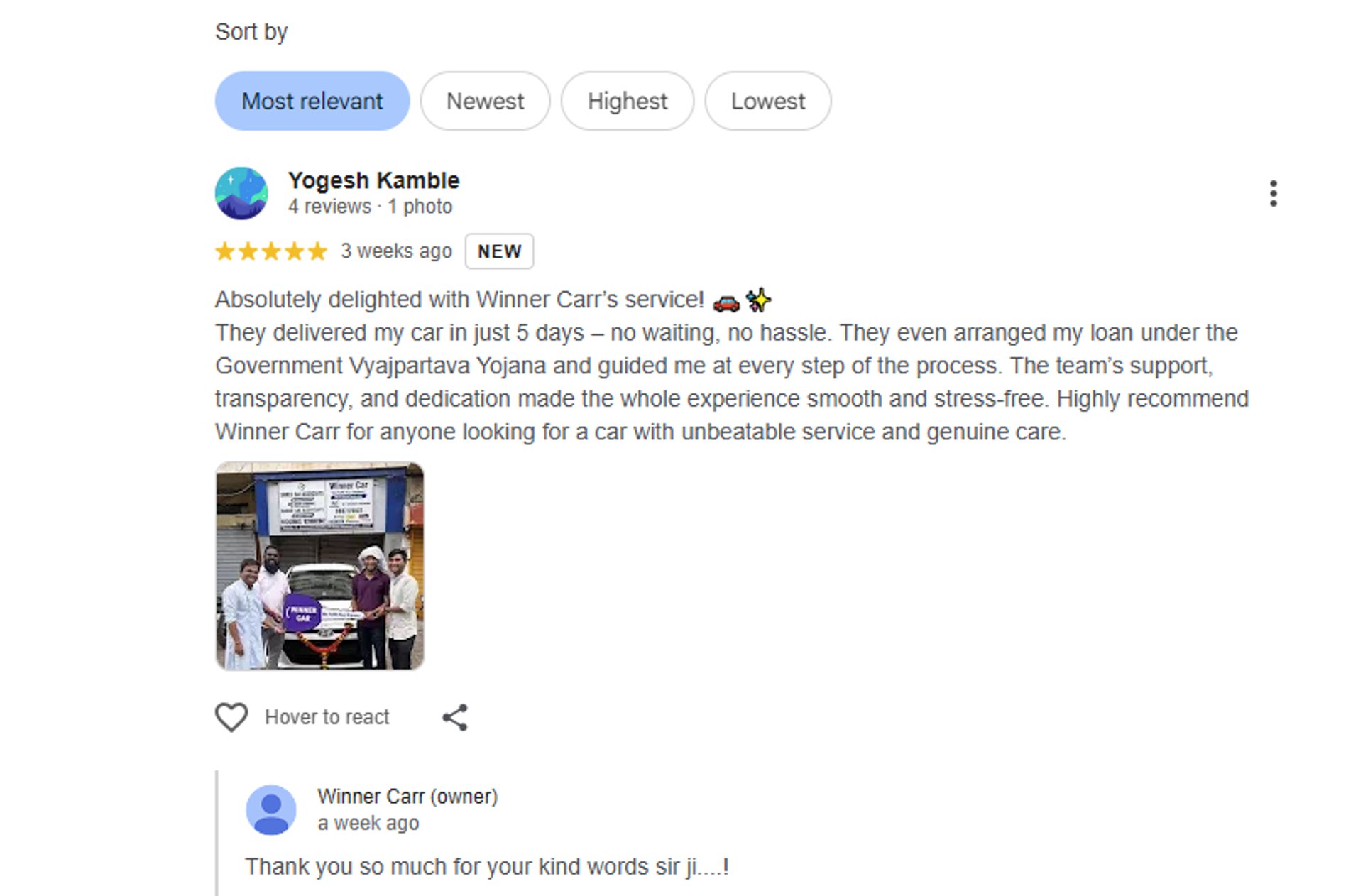1363x896 pixels.
Task: Click the five-star rating on the review
Action: coord(271,251)
